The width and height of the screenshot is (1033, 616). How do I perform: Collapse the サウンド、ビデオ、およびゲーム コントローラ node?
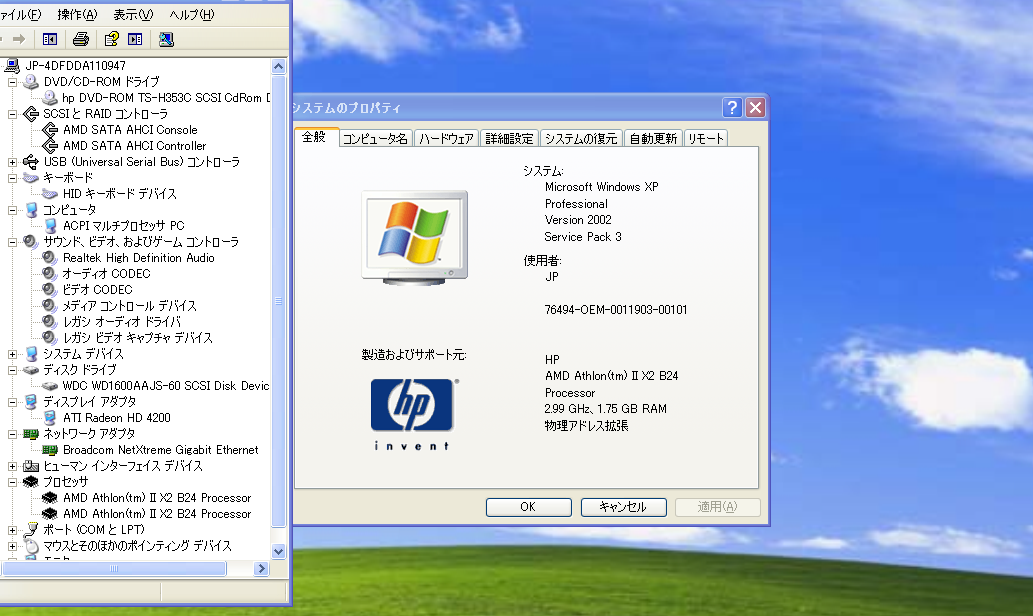(x=13, y=242)
